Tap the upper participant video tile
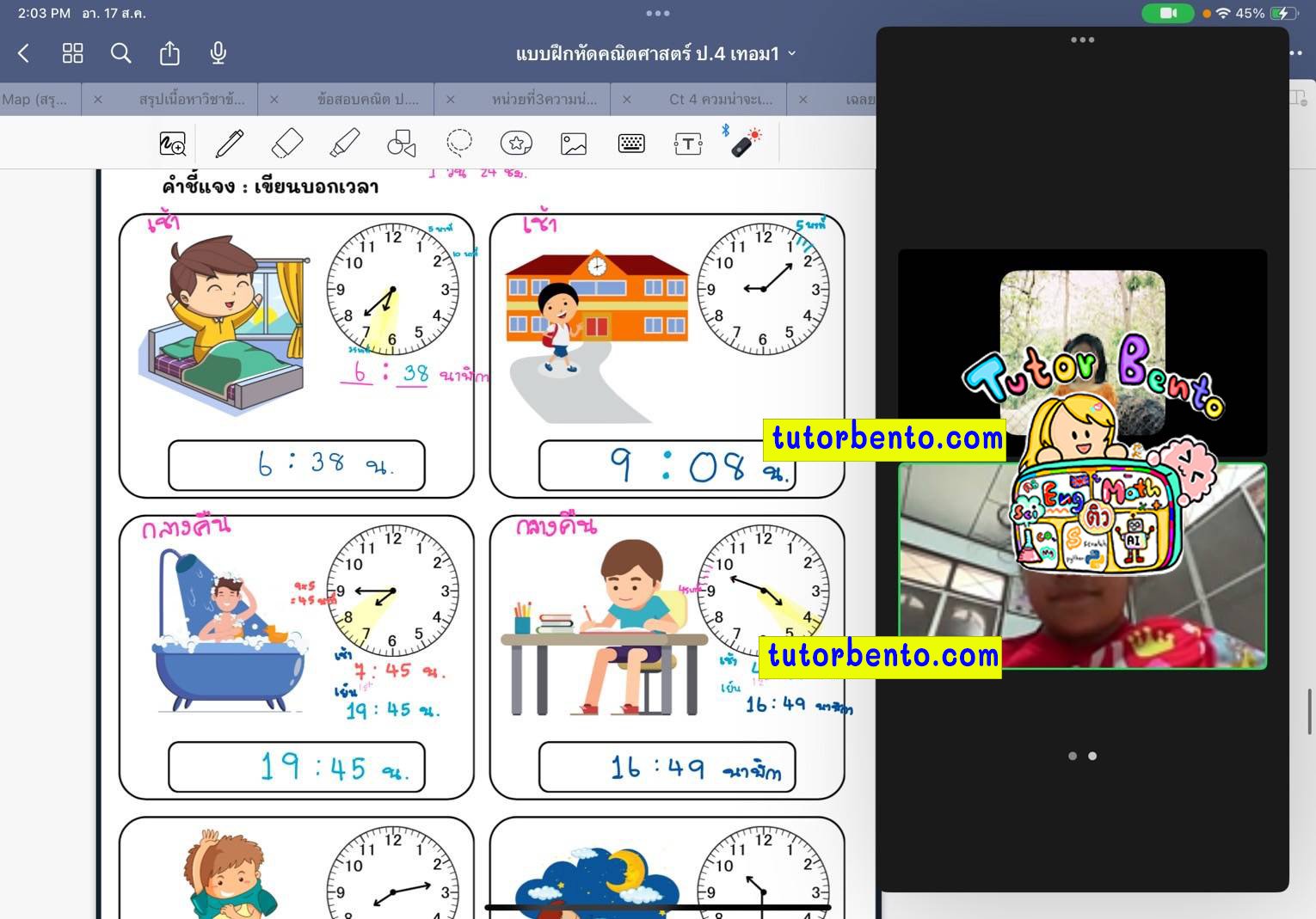Viewport: 1316px width, 919px height. pyautogui.click(x=1082, y=352)
